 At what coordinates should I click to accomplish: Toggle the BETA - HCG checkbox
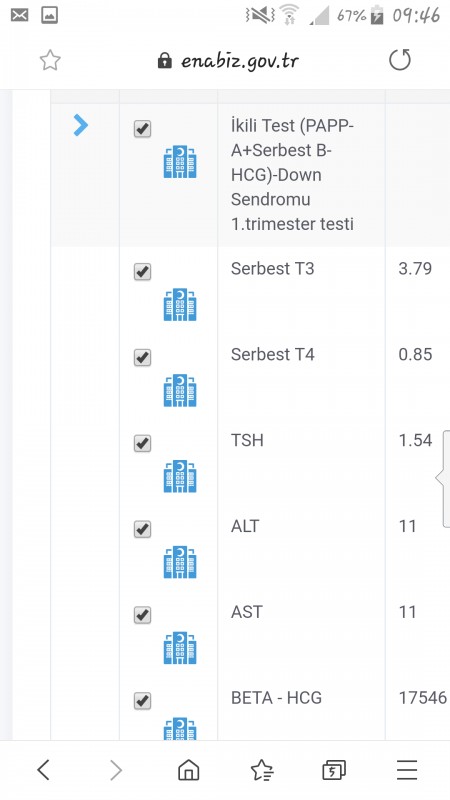(142, 700)
